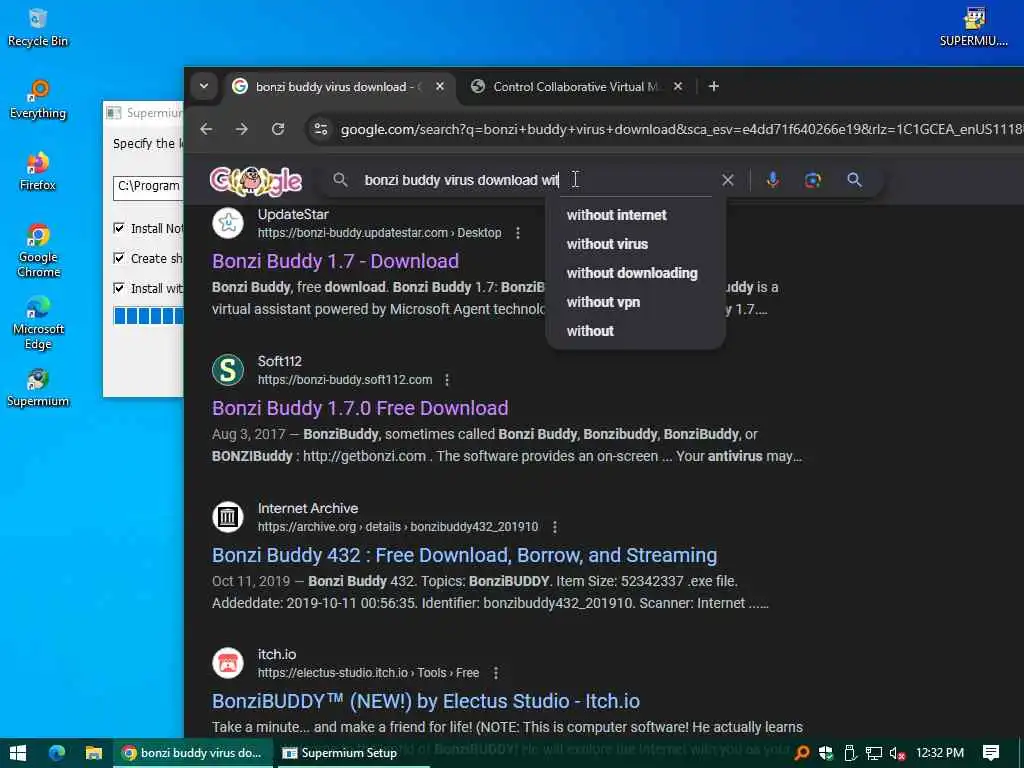This screenshot has width=1024, height=768.
Task: Click the UpdateStar site favicon
Action: pyautogui.click(x=228, y=223)
